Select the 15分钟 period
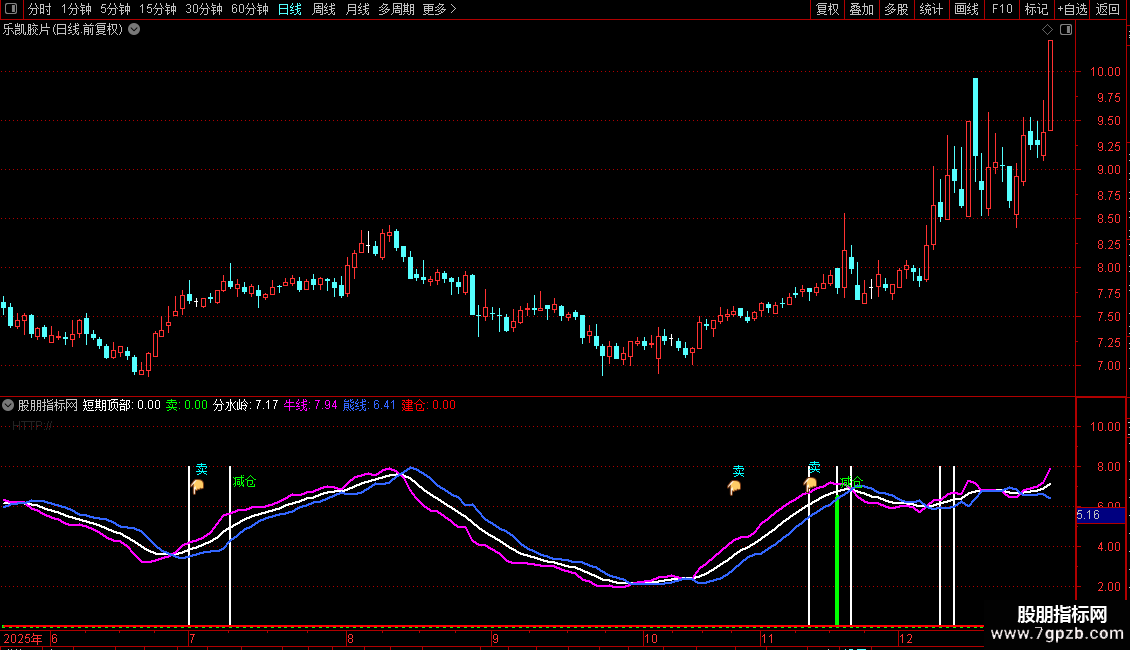Image resolution: width=1130 pixels, height=650 pixels. (x=158, y=9)
